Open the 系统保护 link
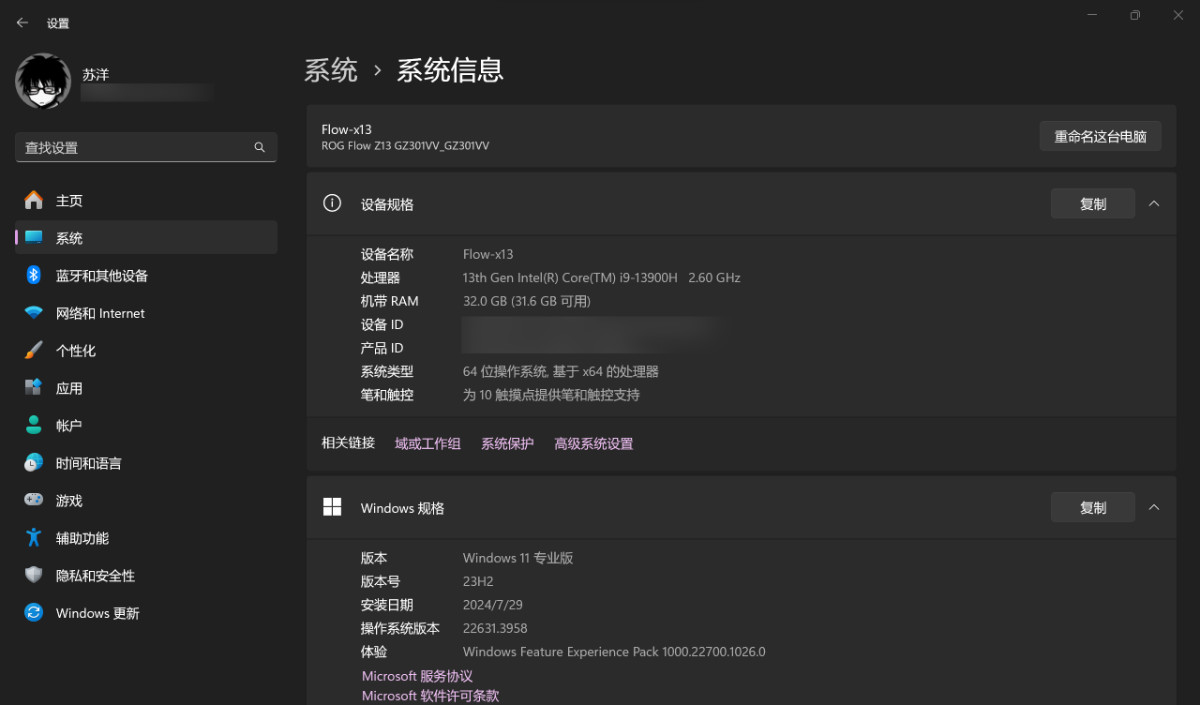Viewport: 1200px width, 705px height. (x=508, y=444)
